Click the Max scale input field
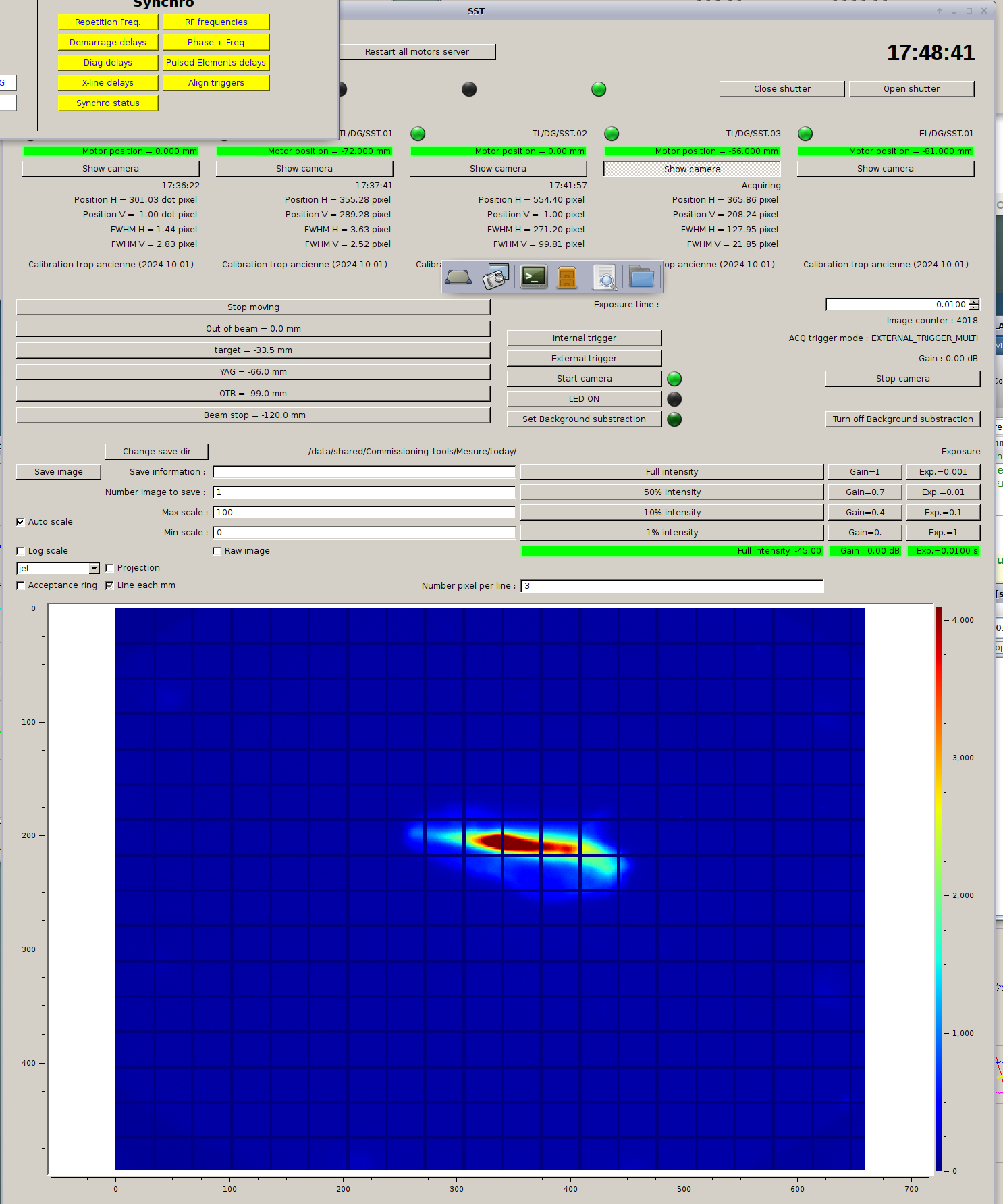 point(364,513)
